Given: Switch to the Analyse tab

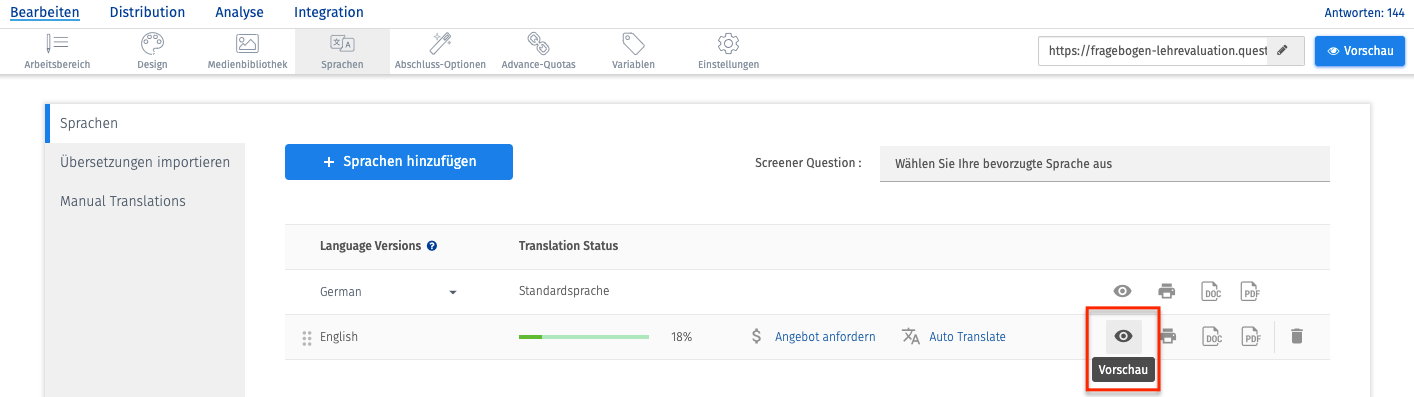Looking at the screenshot, I should 239,12.
